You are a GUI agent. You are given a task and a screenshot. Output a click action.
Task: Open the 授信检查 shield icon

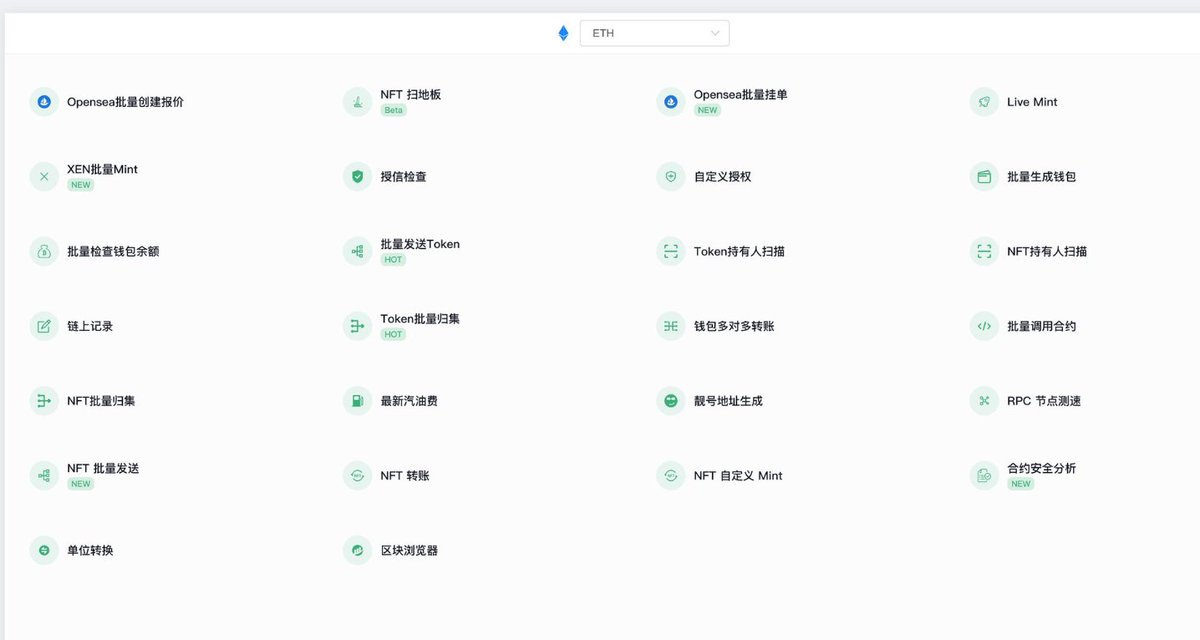[357, 176]
